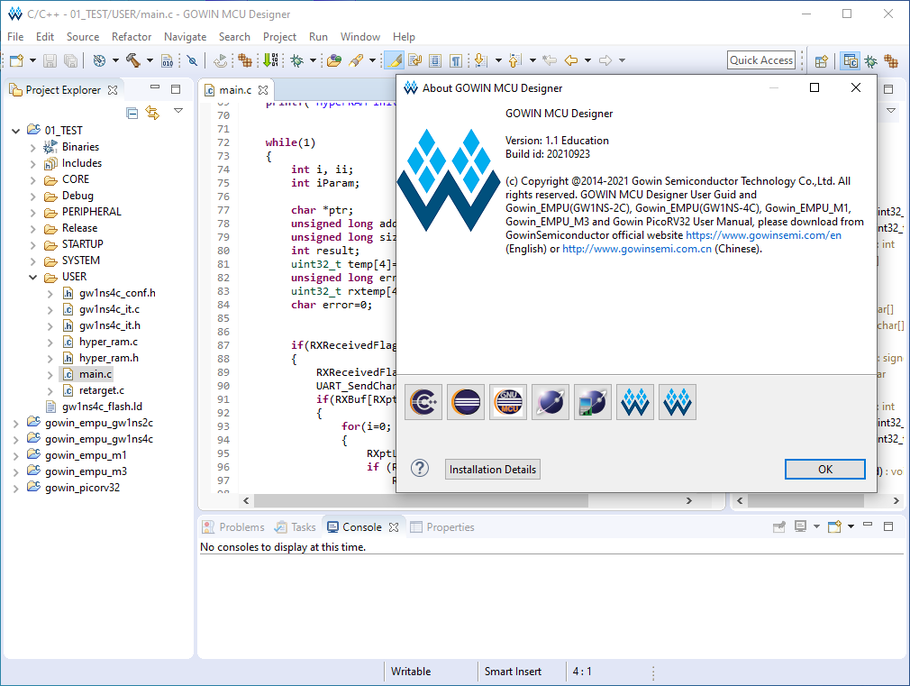Collapse the USER folder
Screen dimensions: 910x686
pyautogui.click(x=33, y=277)
